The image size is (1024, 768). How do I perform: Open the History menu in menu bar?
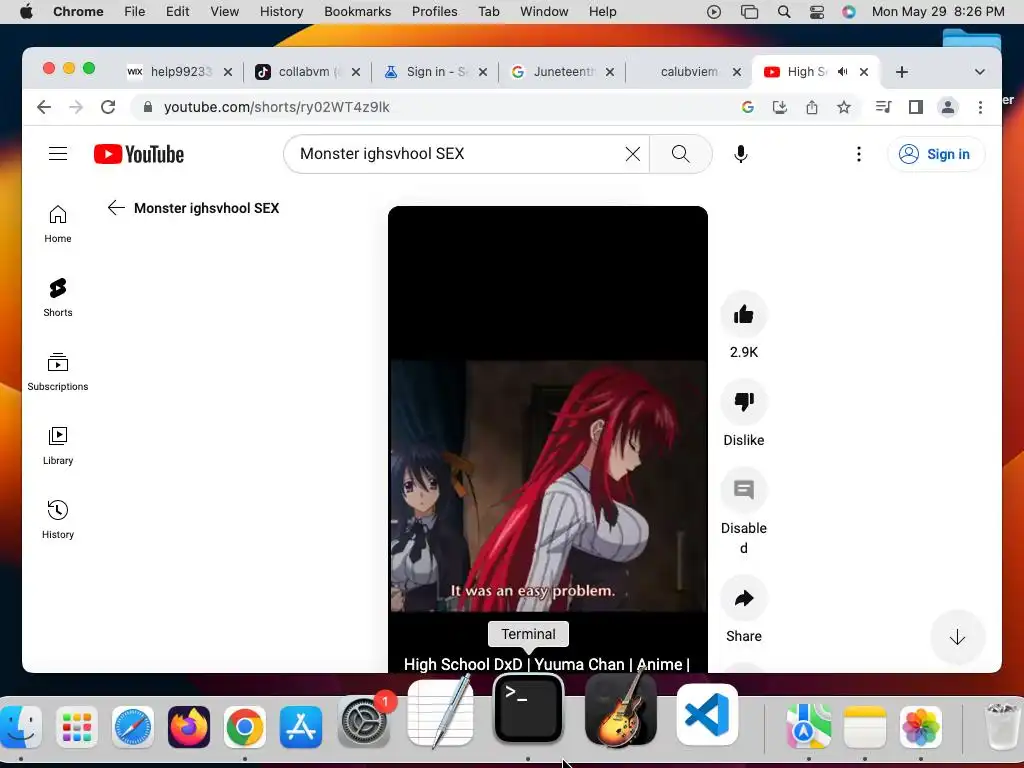pos(281,12)
